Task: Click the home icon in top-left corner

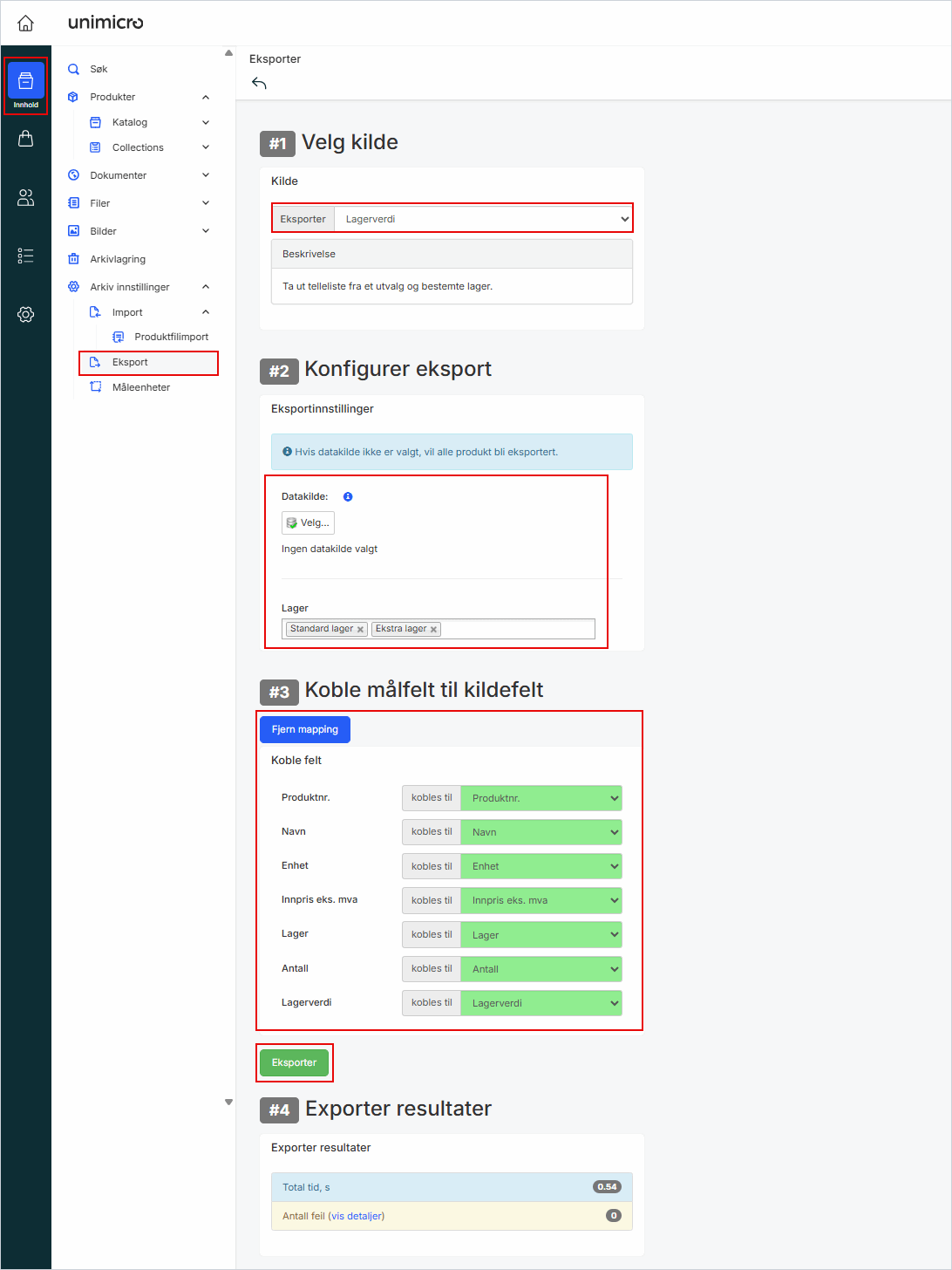Action: point(25,23)
